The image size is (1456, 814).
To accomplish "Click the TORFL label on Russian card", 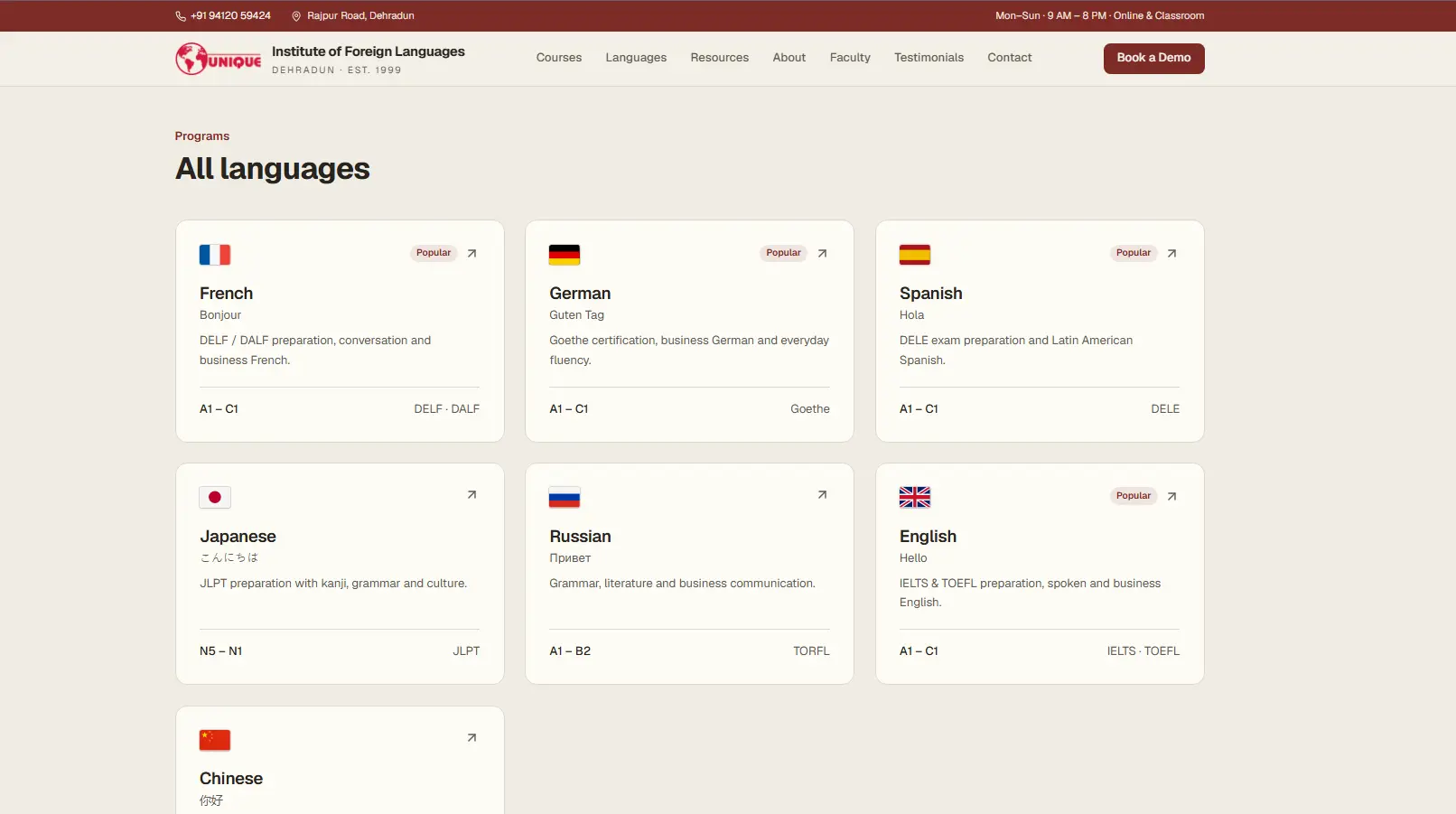I will [x=811, y=651].
